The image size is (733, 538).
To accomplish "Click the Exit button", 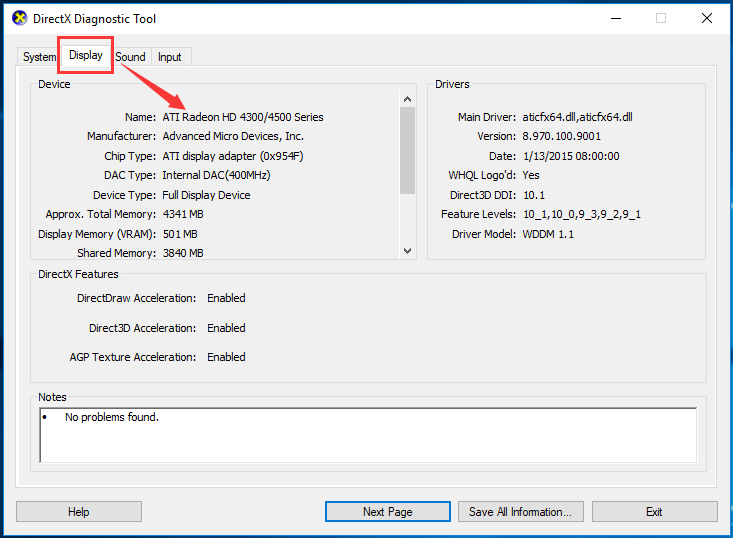I will click(654, 512).
